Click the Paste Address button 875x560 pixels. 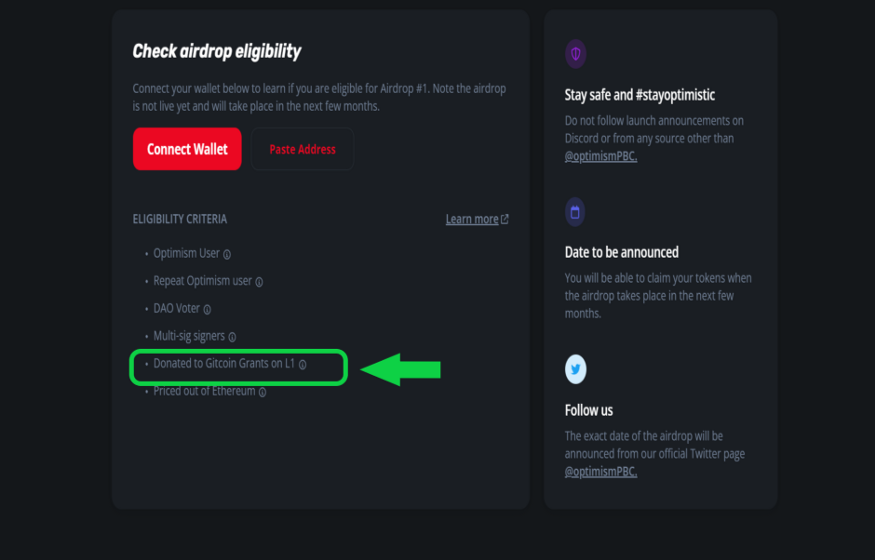(302, 149)
